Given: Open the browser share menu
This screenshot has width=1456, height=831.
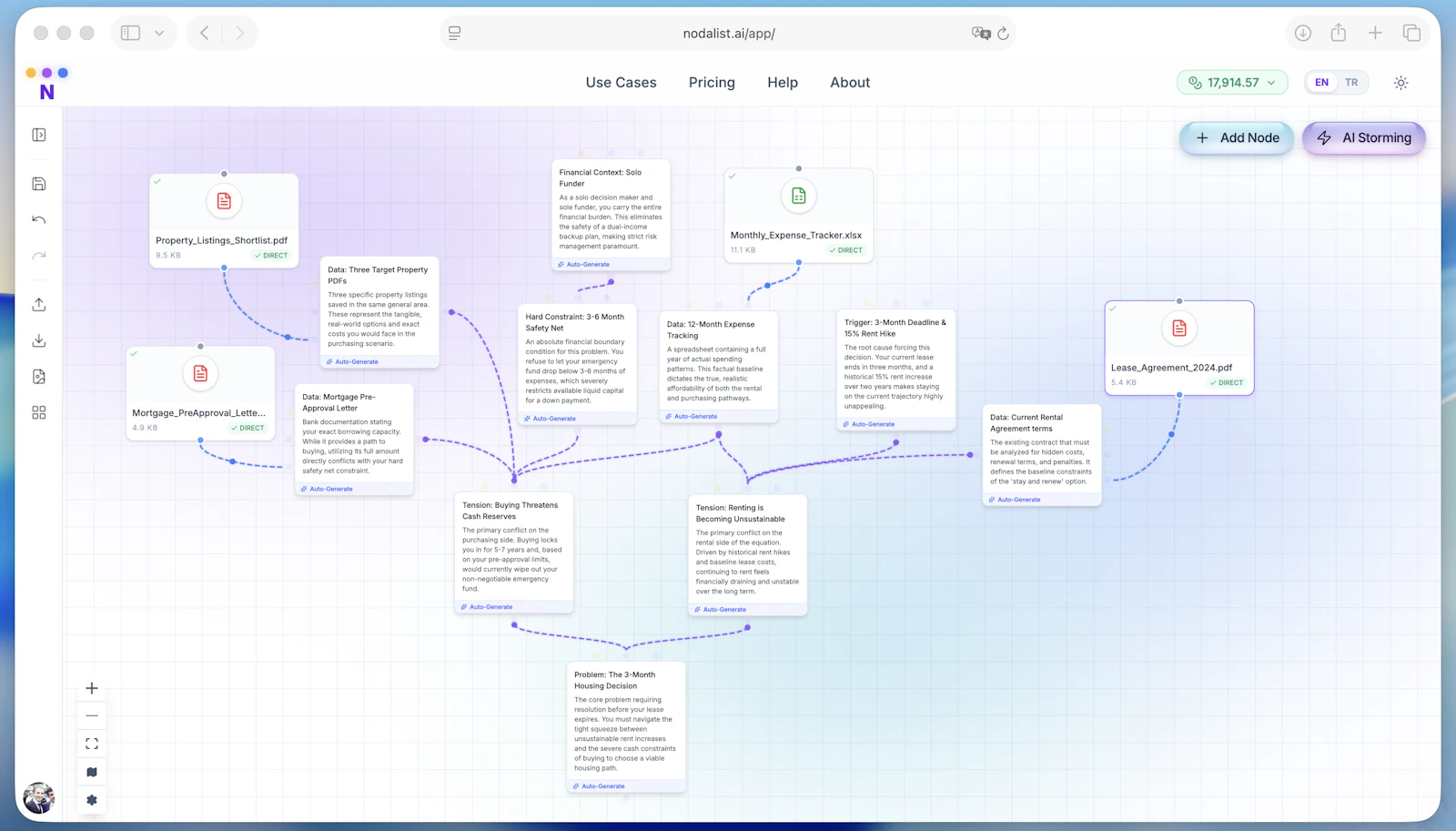Looking at the screenshot, I should 1339,33.
